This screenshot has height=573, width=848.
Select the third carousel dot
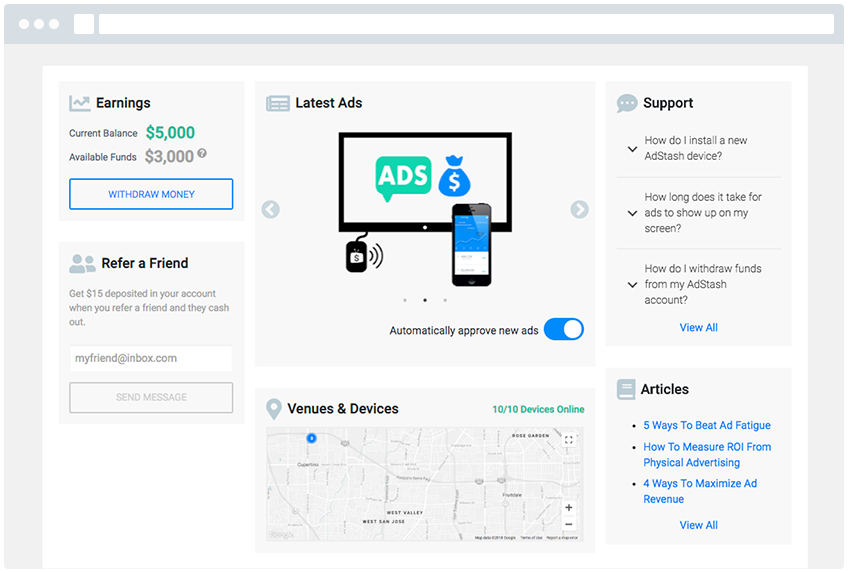click(445, 300)
